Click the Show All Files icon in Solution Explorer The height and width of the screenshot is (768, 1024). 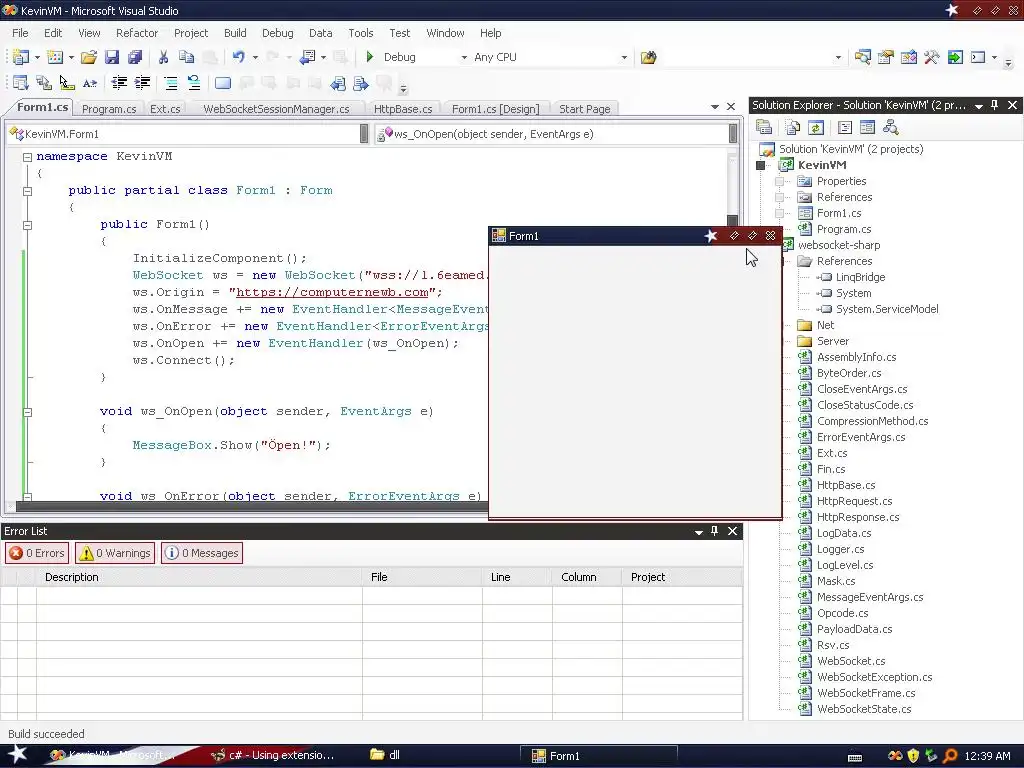click(x=792, y=127)
